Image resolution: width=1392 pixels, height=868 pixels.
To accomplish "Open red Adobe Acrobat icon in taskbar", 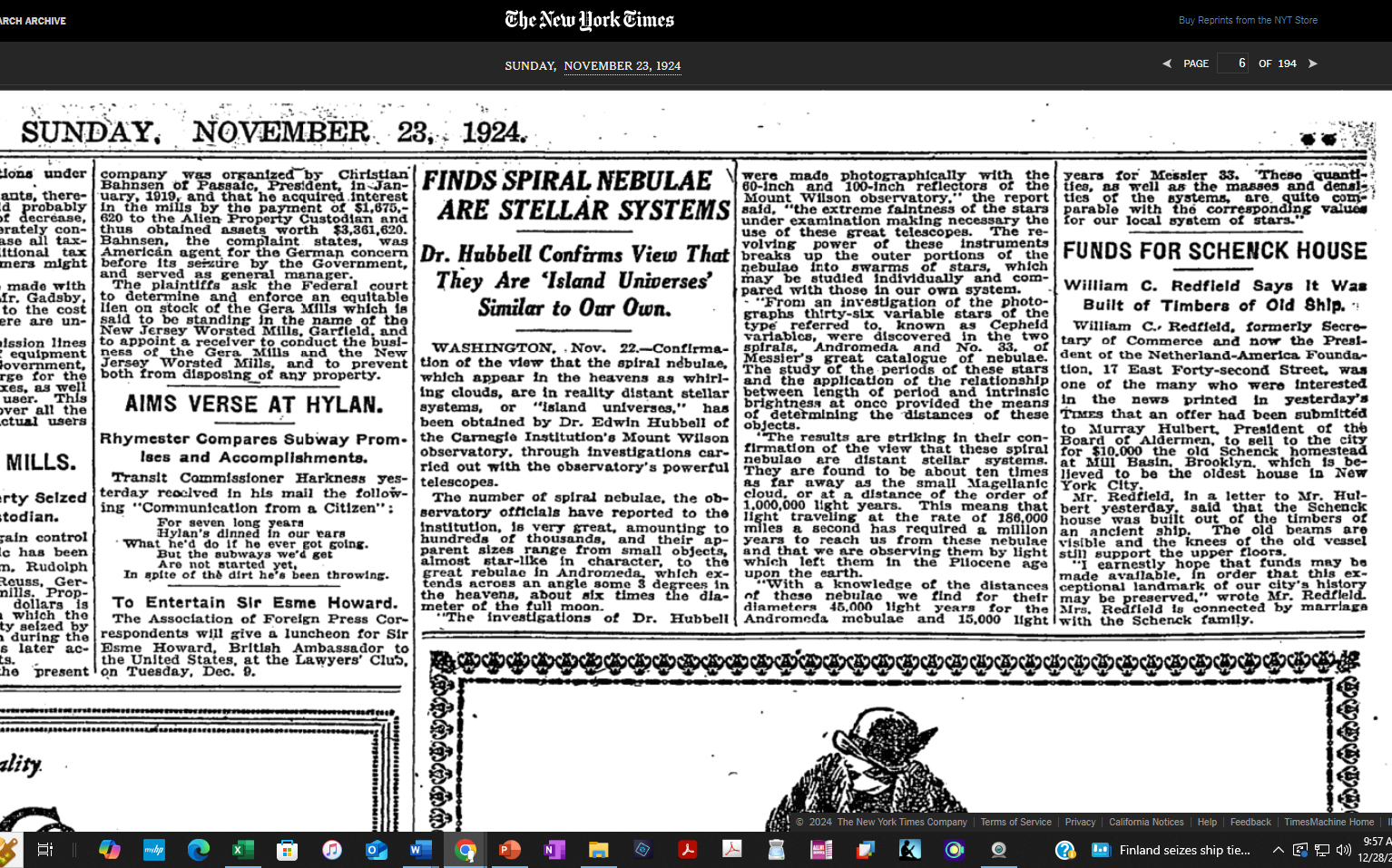I will [x=688, y=850].
